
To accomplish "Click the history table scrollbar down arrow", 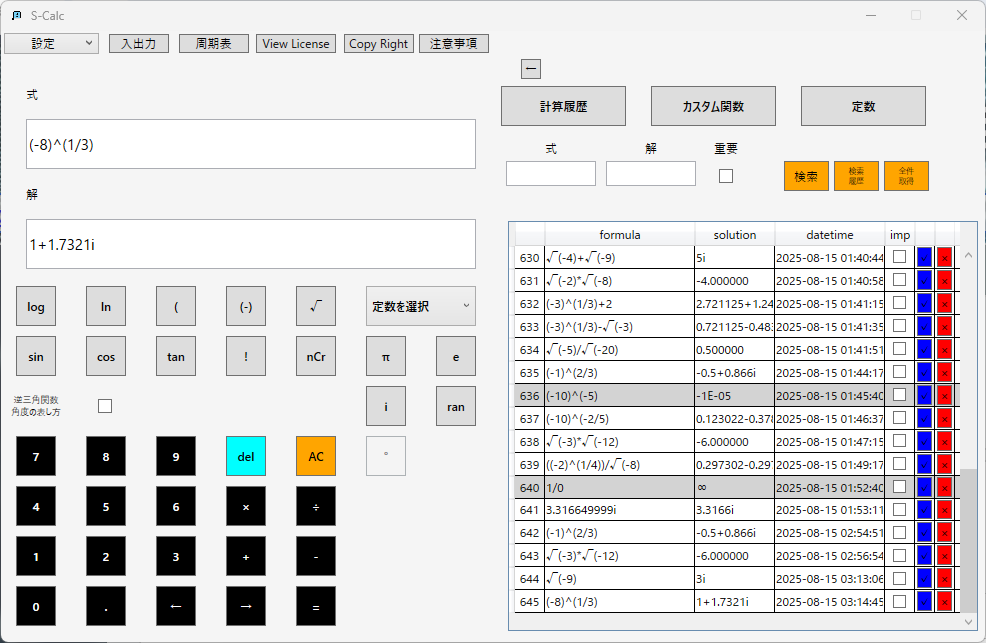I will coord(968,621).
